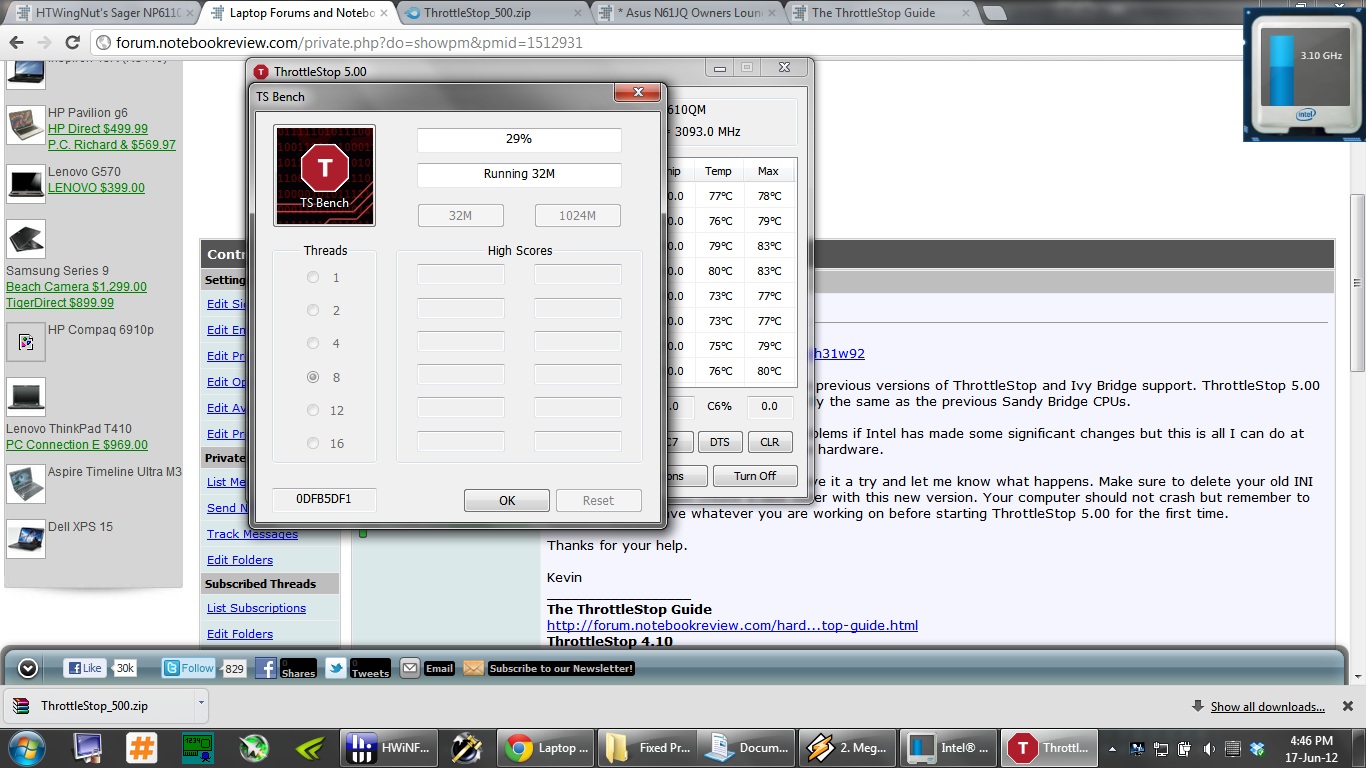Collapse the bottom social toolbar chevron
Image resolution: width=1366 pixels, height=768 pixels.
click(x=28, y=668)
